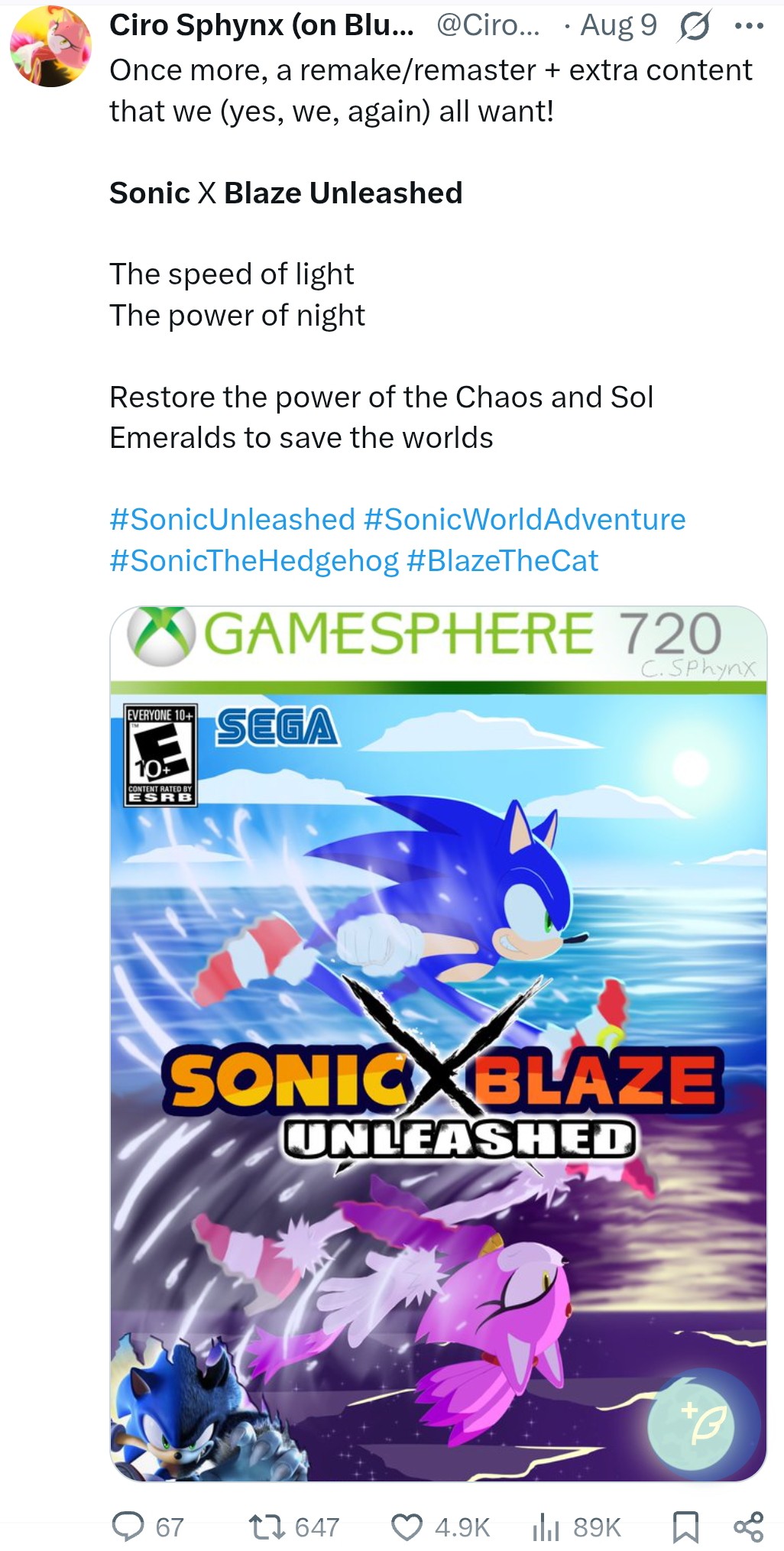Click the 647 reposts count
The width and height of the screenshot is (784, 1551).
pos(316,1527)
